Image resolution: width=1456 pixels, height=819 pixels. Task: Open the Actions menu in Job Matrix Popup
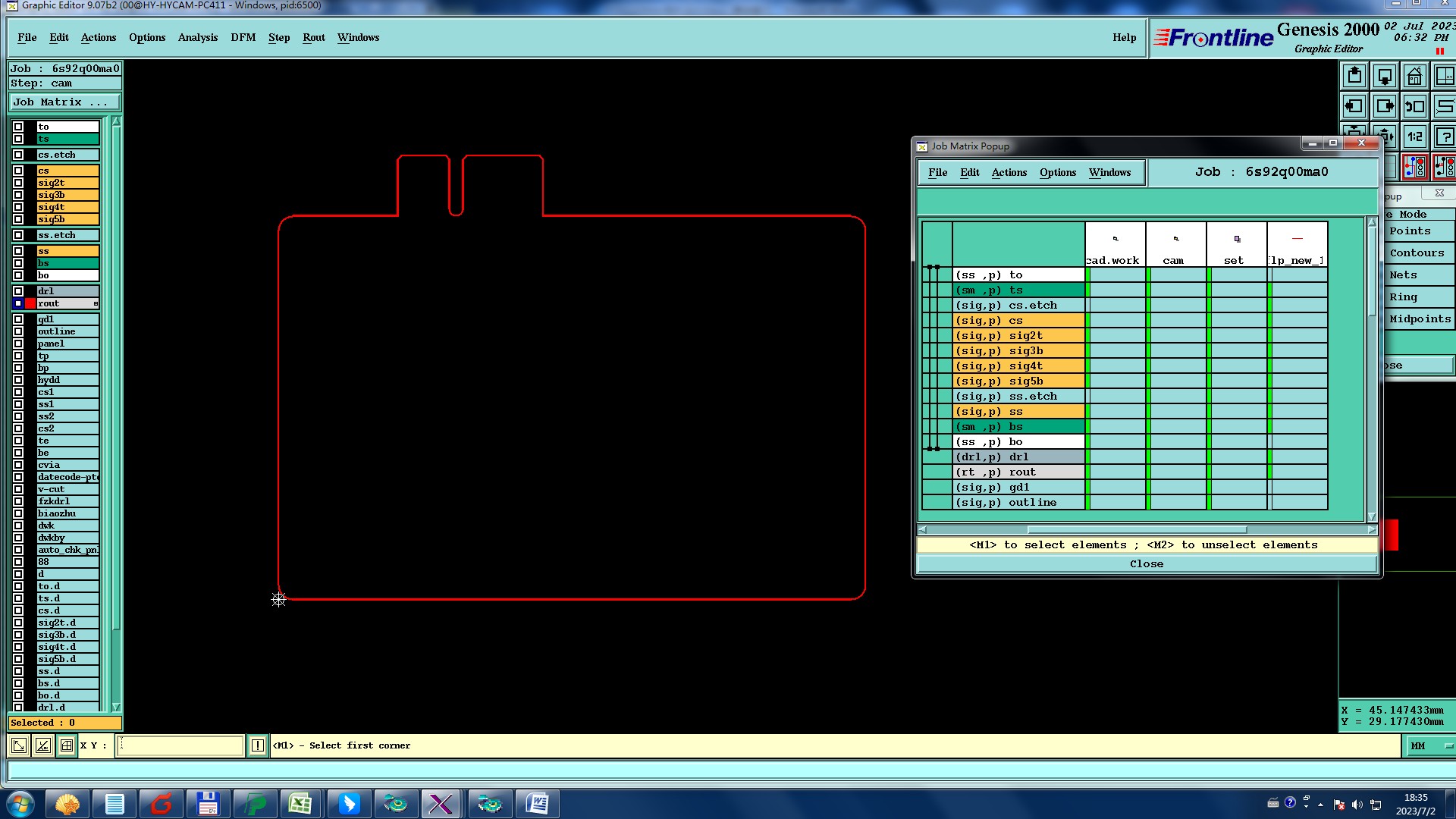pos(1009,173)
